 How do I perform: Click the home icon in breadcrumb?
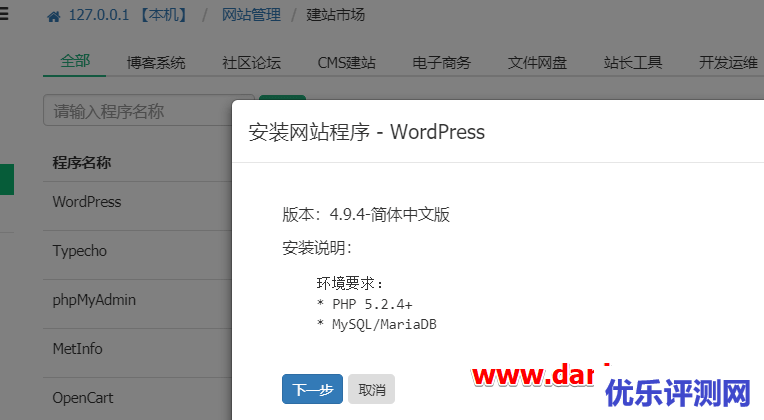[53, 16]
